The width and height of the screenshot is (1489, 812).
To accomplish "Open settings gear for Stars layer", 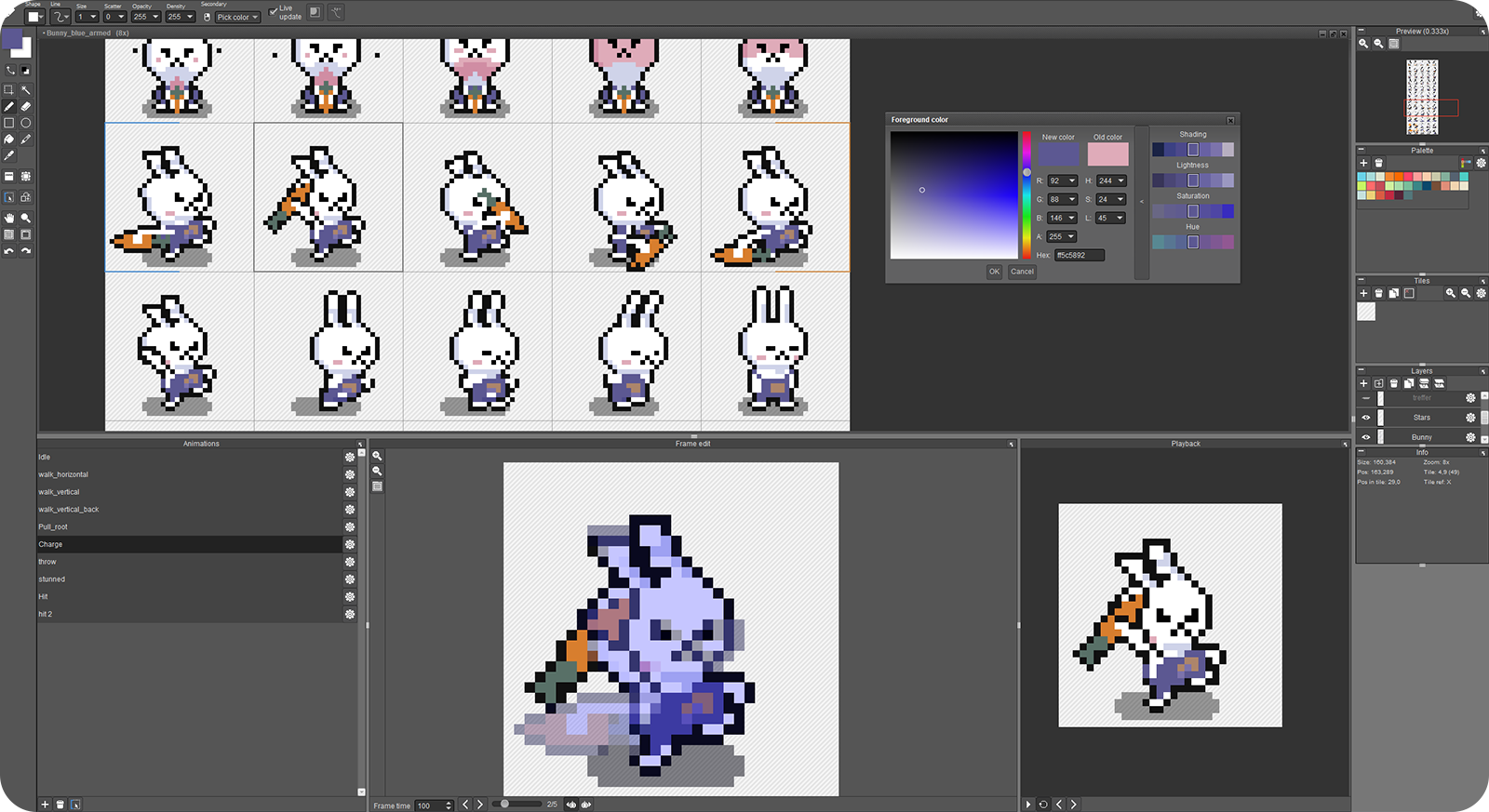I will tap(1470, 418).
